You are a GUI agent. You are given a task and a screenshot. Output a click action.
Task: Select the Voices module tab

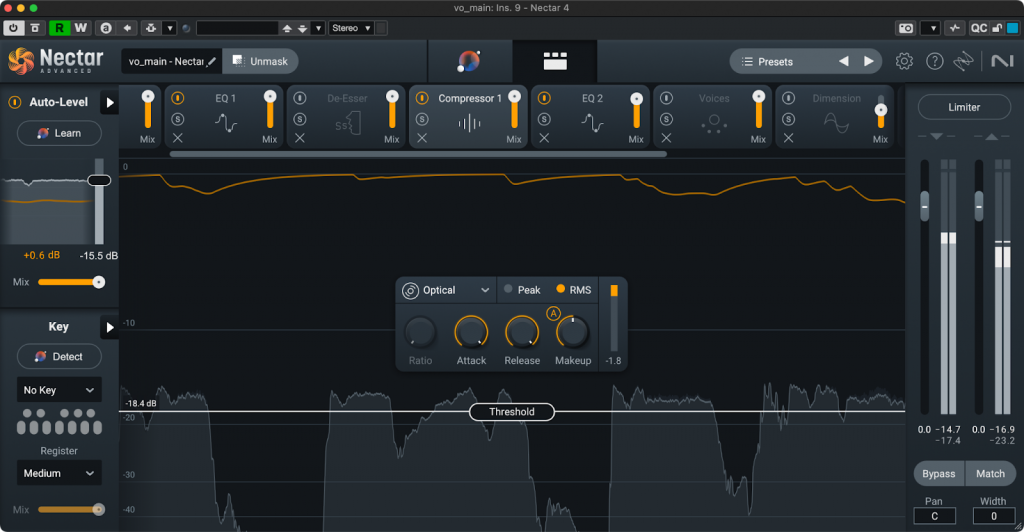714,99
